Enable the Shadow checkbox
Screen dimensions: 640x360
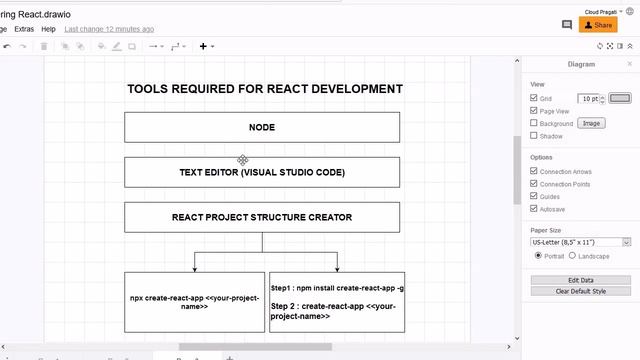[x=533, y=135]
